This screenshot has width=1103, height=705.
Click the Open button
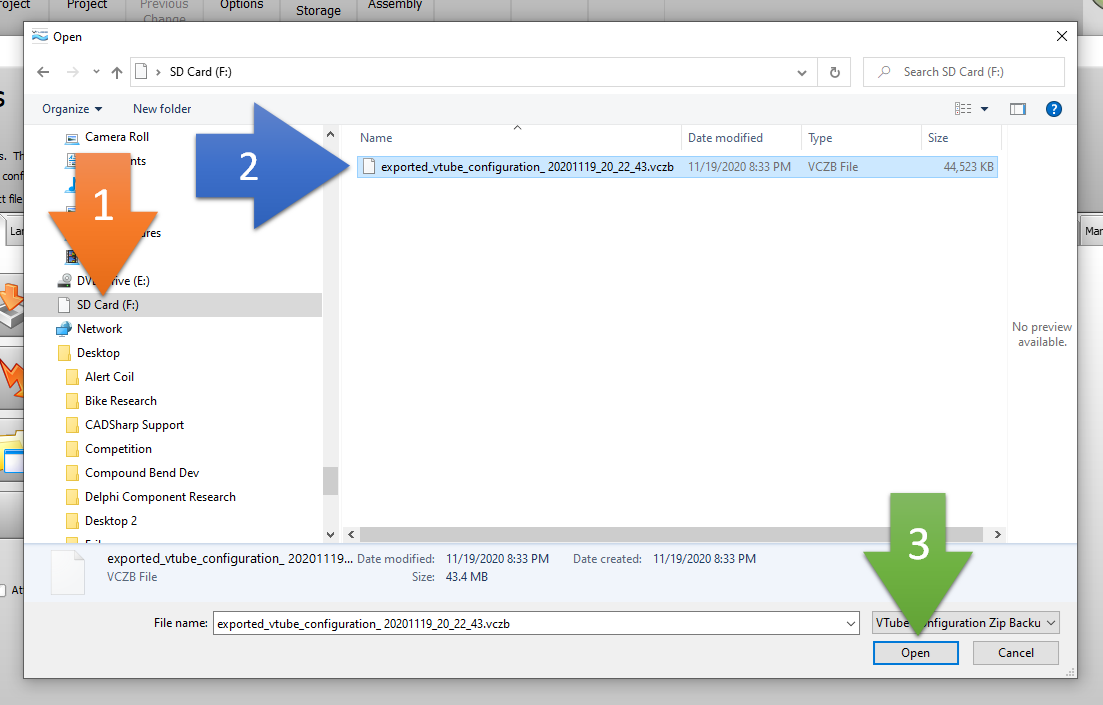(x=915, y=653)
